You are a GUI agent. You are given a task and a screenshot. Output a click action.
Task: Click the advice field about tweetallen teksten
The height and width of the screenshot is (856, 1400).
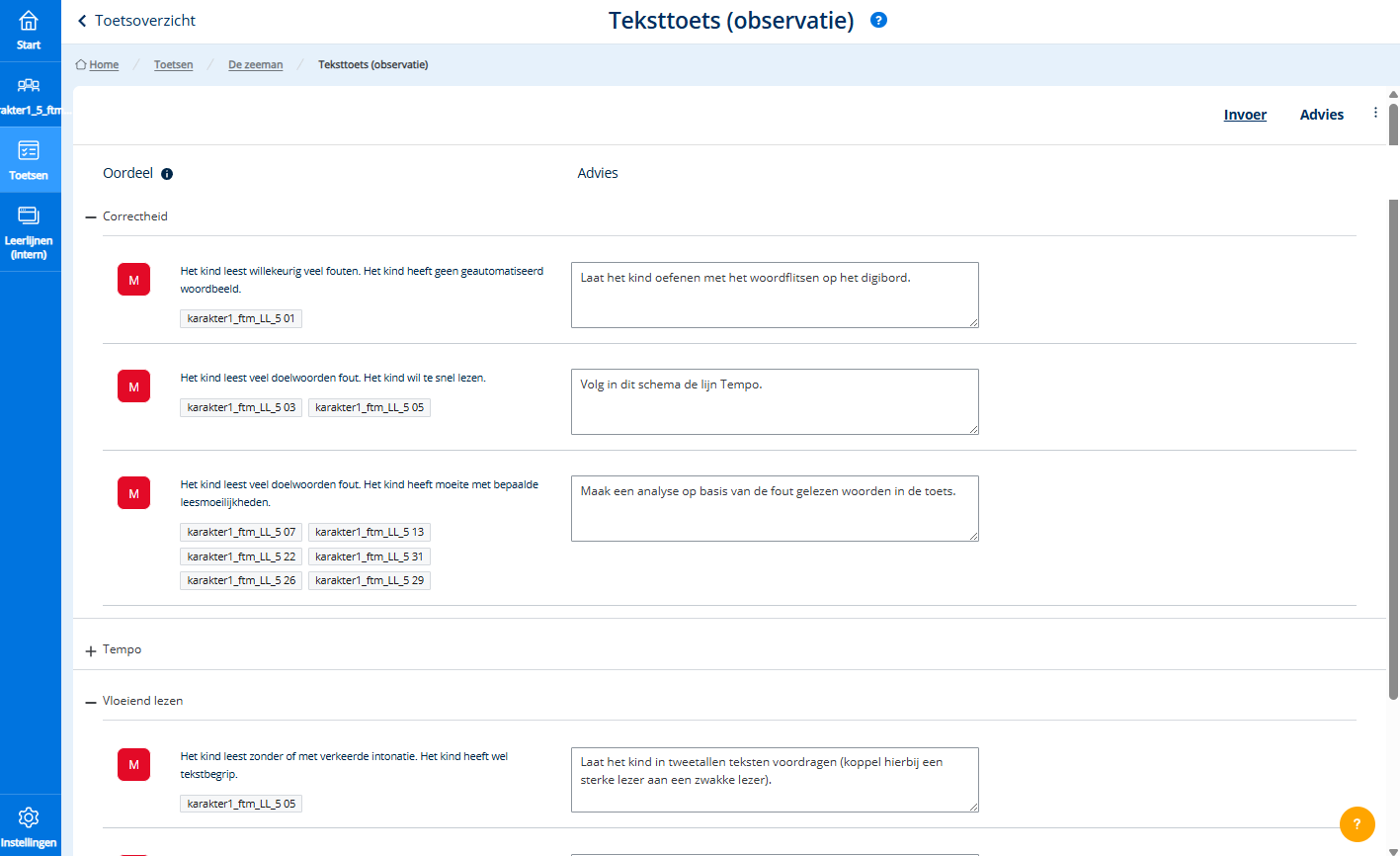(x=775, y=780)
